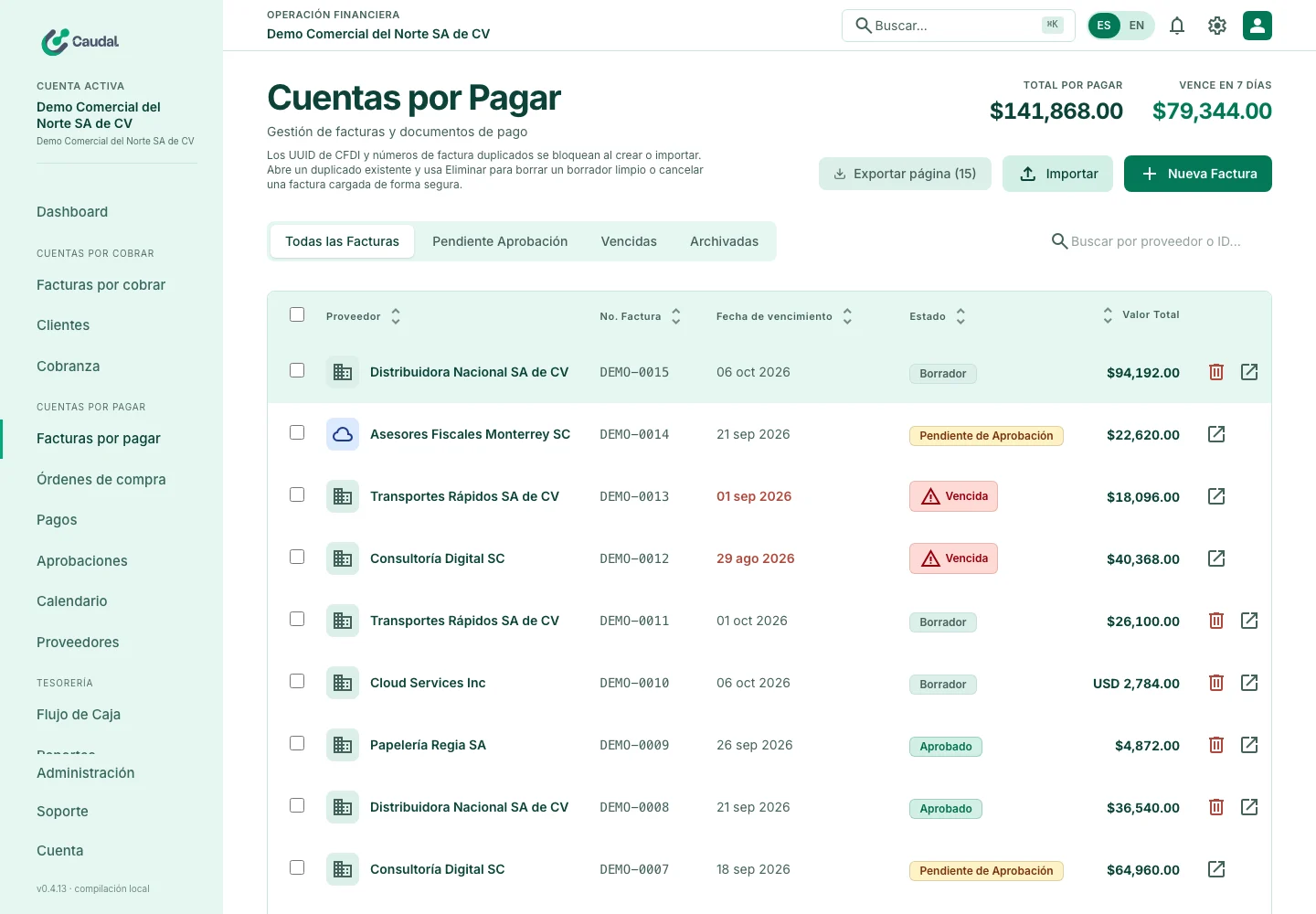Check the Asesores Fiscales Monterrey row checkbox
Viewport: 1316px width, 914px height.
[297, 432]
